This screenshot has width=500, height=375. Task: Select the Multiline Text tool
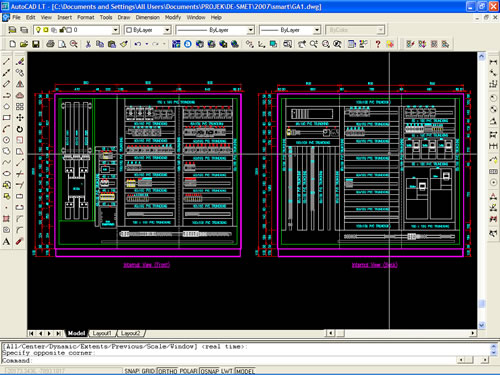coord(6,242)
